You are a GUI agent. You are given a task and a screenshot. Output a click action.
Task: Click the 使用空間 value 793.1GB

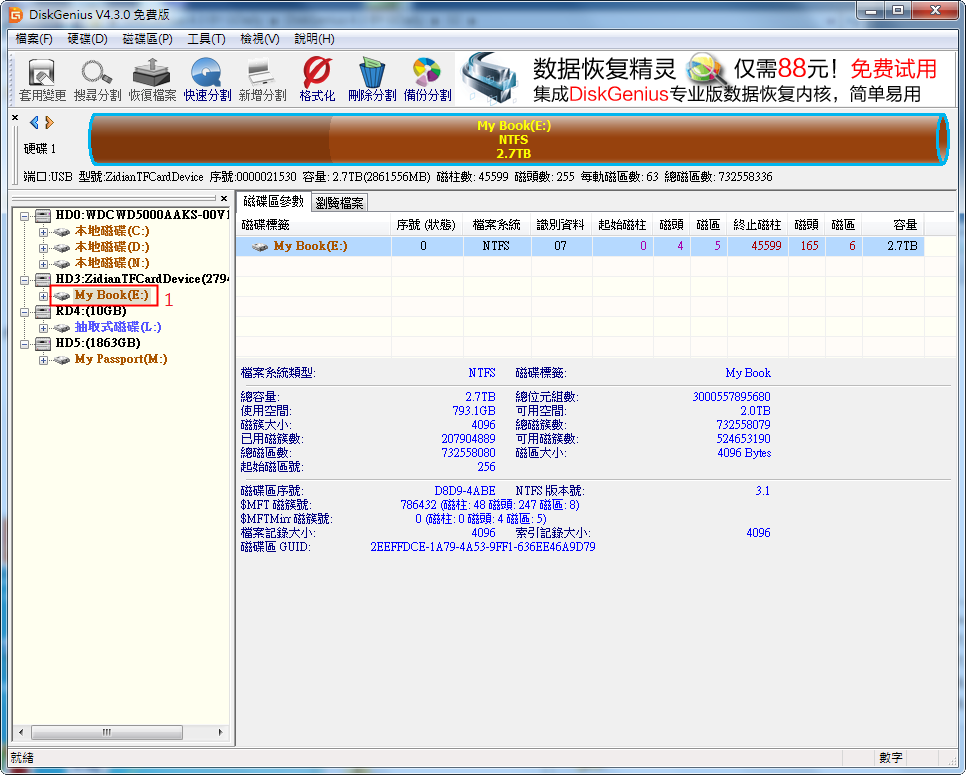pyautogui.click(x=473, y=411)
